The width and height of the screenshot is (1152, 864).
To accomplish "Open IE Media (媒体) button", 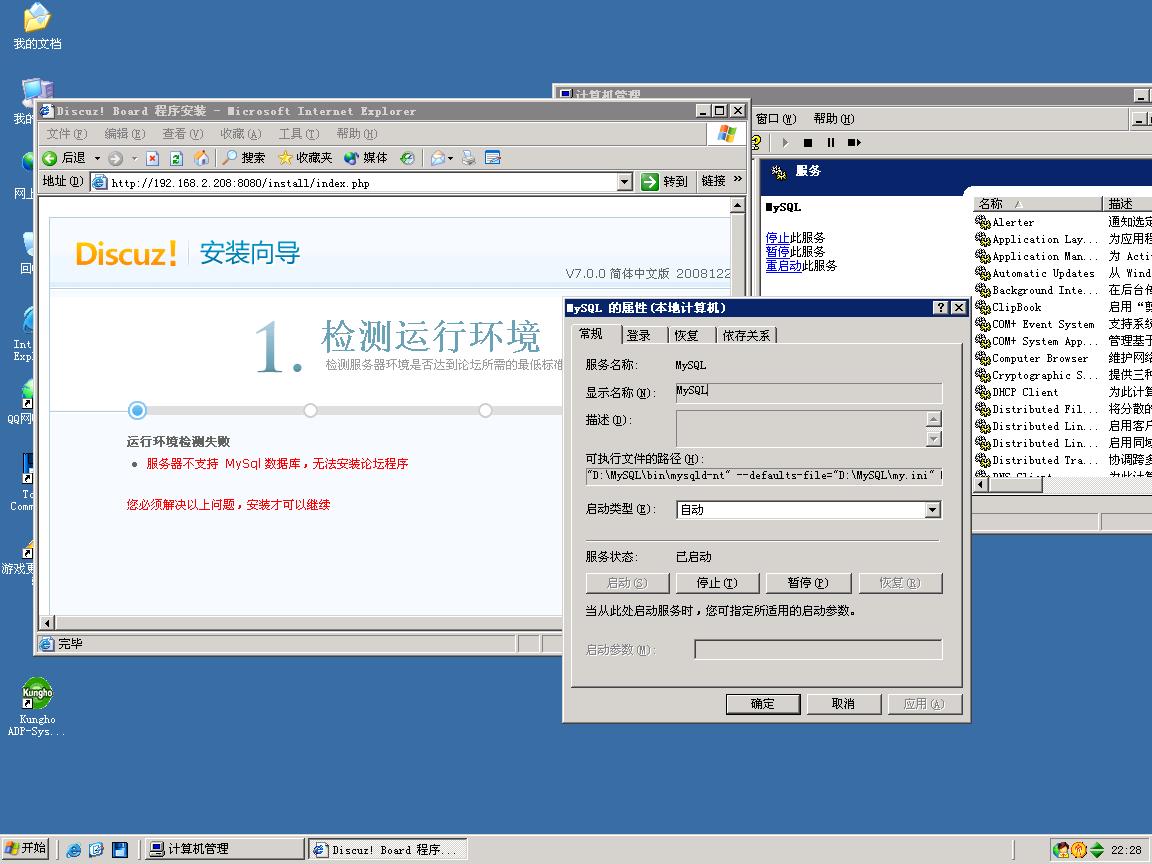I will click(366, 158).
